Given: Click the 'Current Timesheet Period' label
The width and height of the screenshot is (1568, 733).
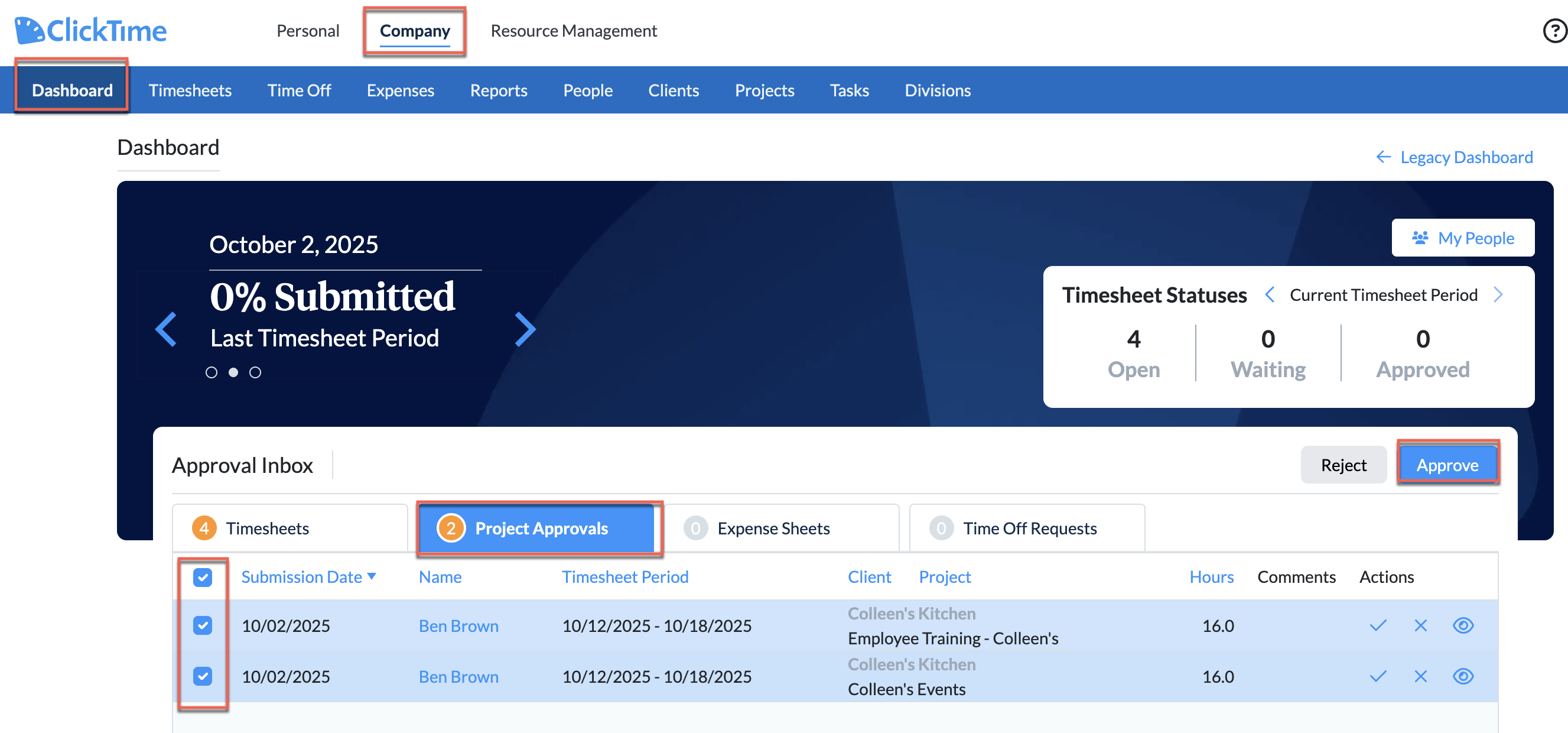Looking at the screenshot, I should coord(1384,294).
